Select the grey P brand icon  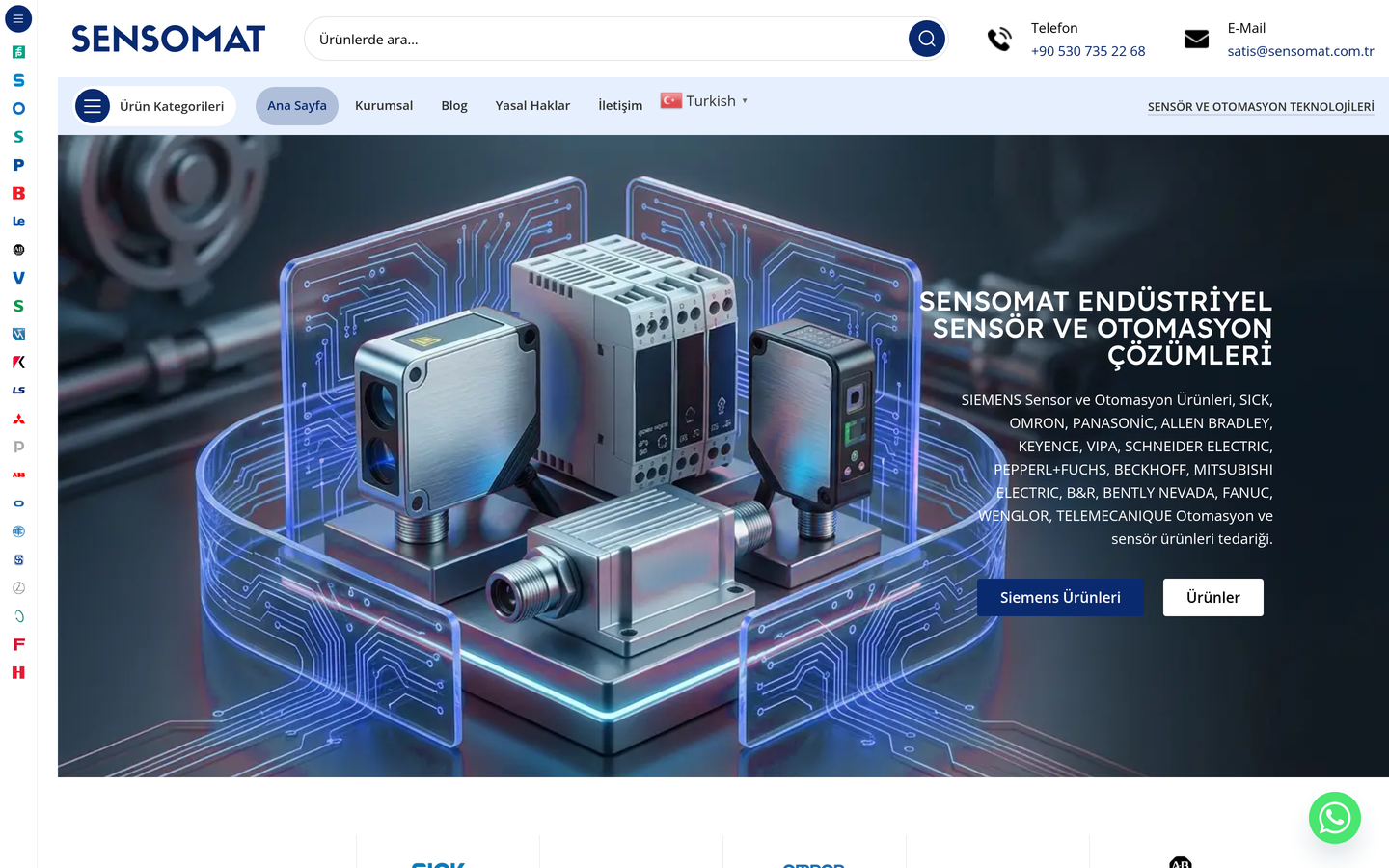[18, 447]
